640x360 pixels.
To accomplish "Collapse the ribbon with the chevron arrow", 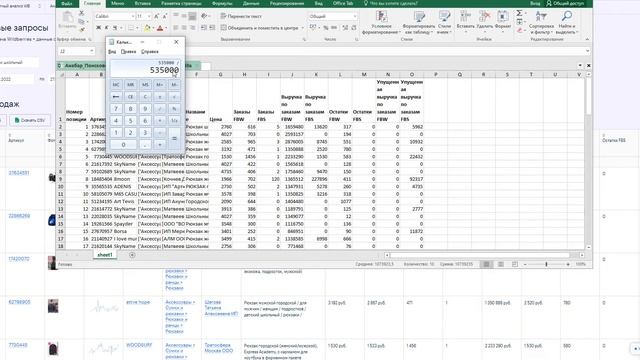I will coord(587,39).
